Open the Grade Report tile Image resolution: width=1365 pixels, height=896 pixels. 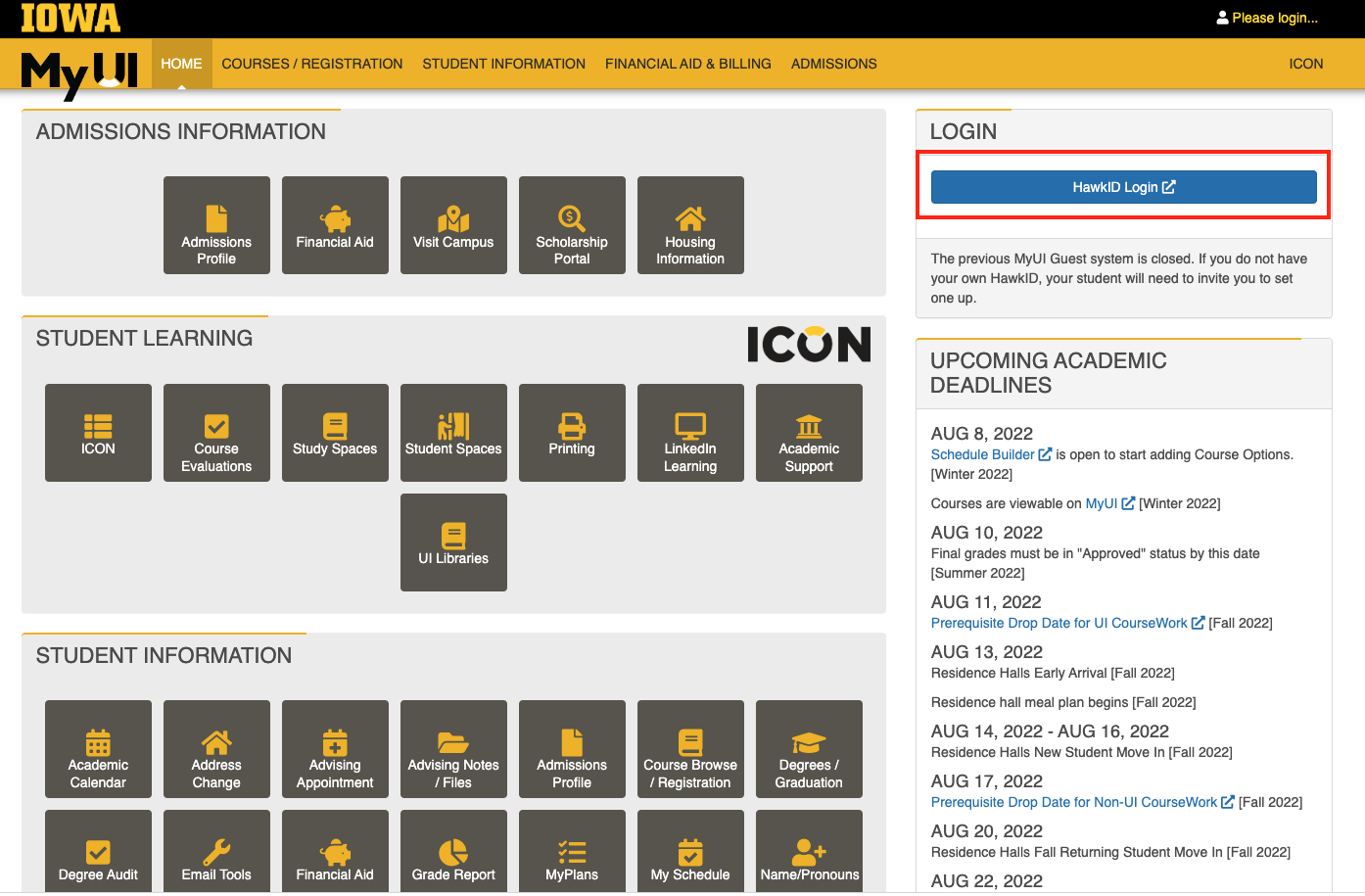click(453, 852)
